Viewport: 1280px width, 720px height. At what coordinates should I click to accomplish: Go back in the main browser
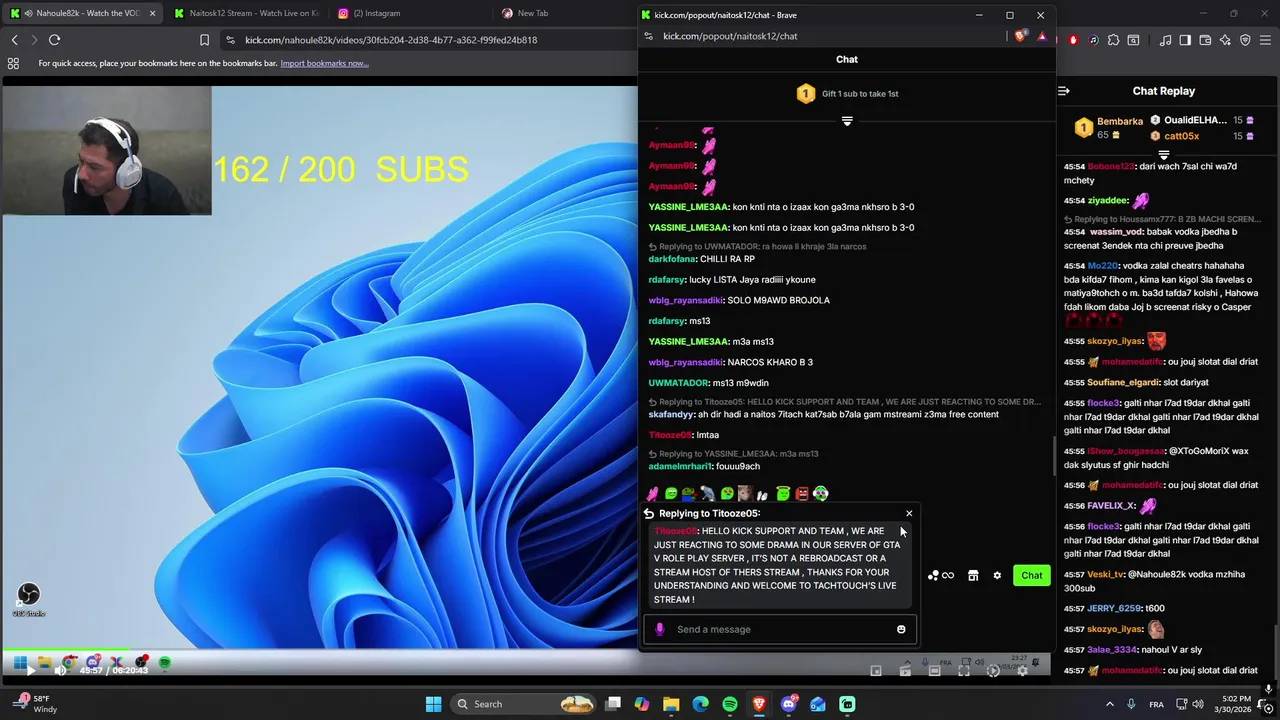pos(14,40)
